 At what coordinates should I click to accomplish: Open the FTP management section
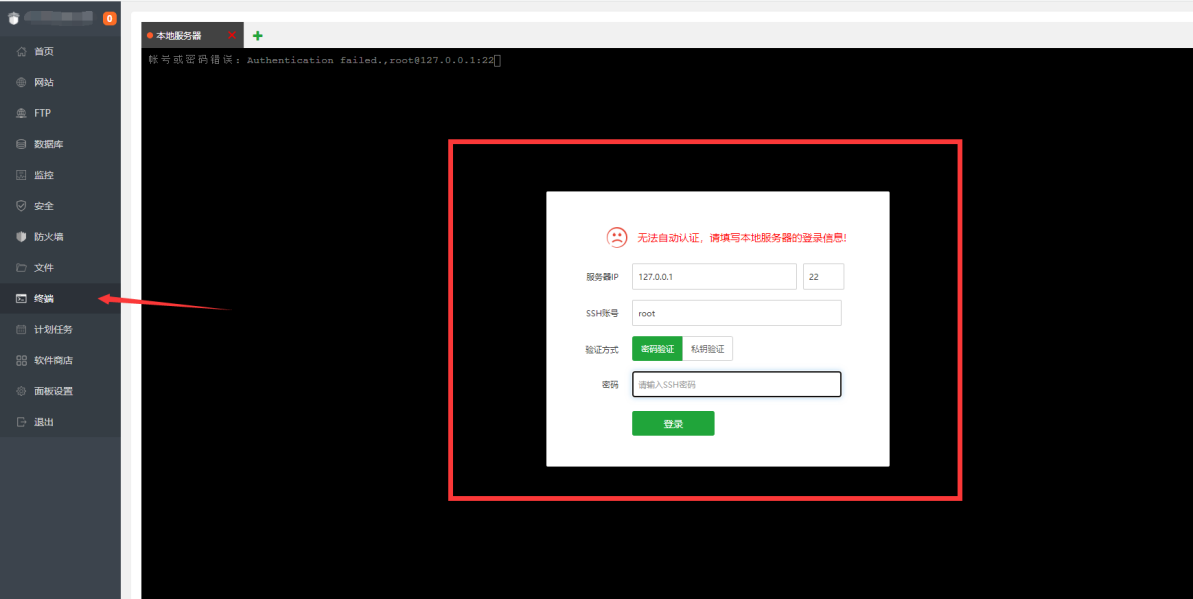point(40,113)
